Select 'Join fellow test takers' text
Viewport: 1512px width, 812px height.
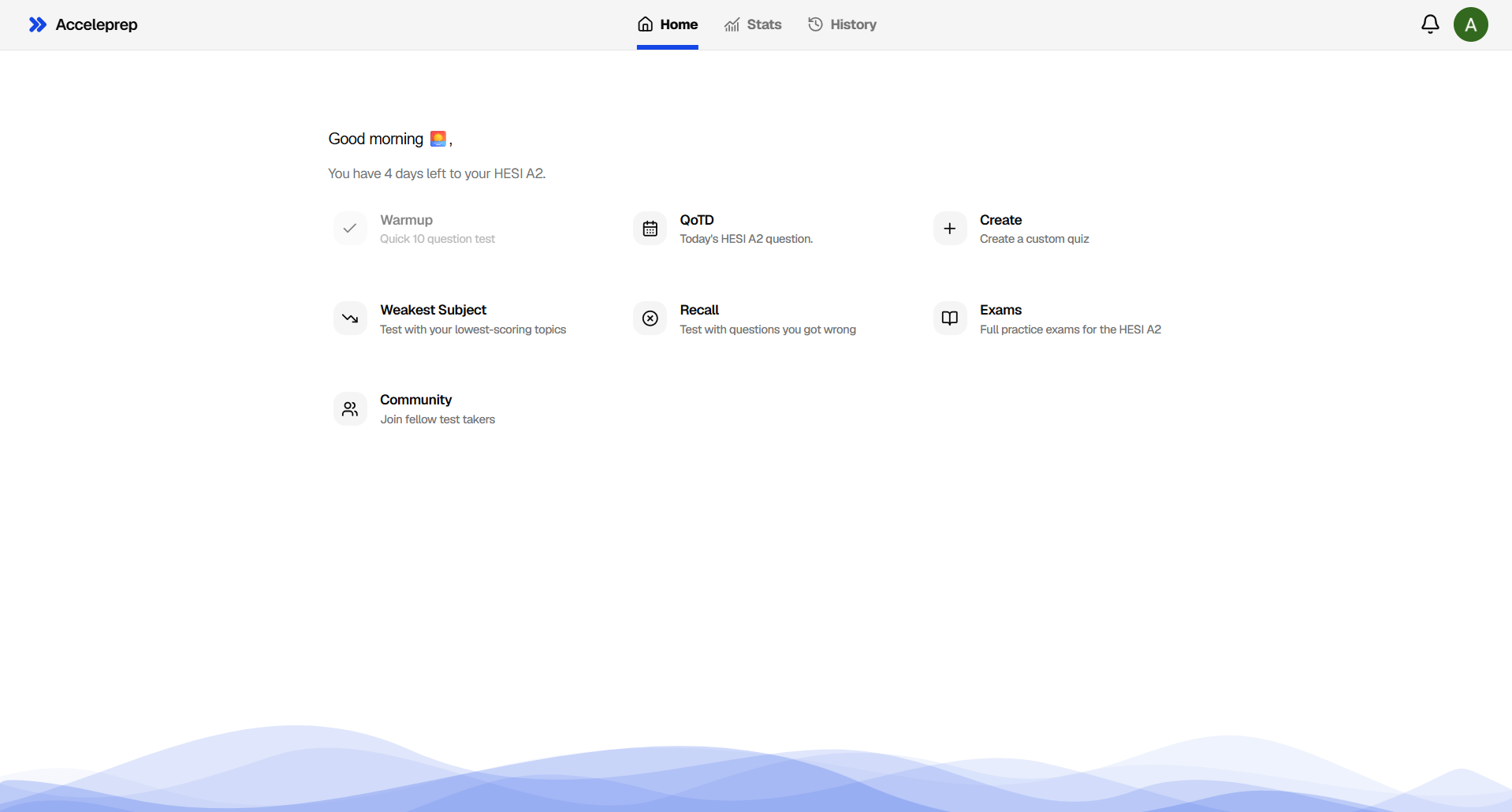coord(438,419)
